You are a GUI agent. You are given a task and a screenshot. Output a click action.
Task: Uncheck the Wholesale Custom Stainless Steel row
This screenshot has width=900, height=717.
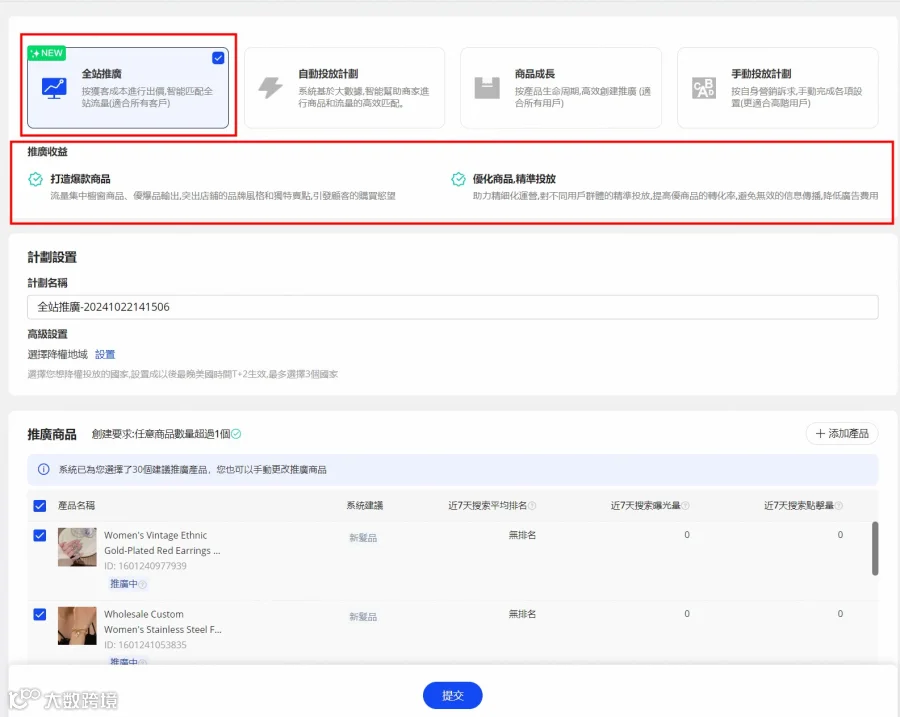click(40, 614)
